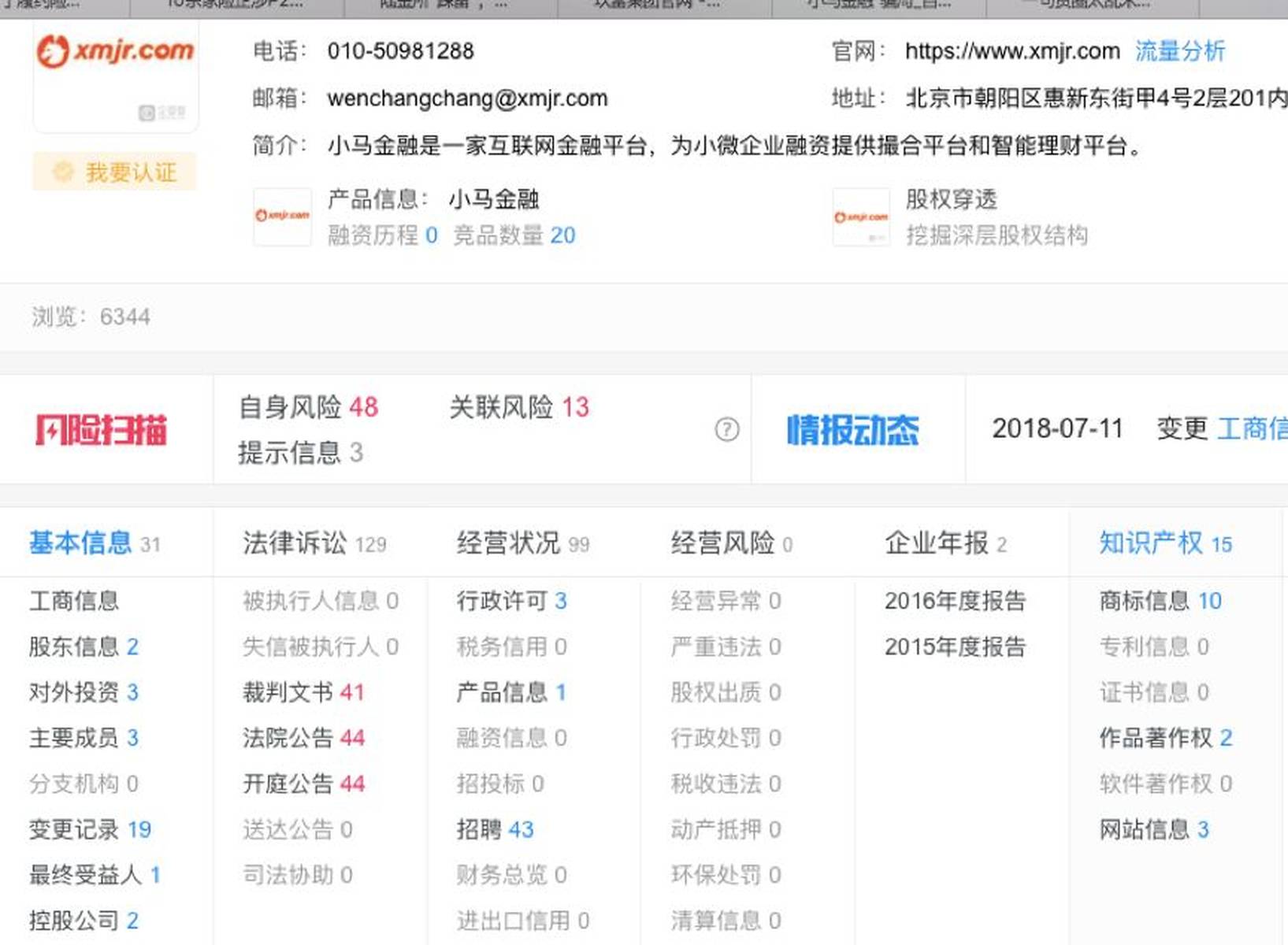
Task: Switch to 基本信息 tab
Action: click(x=95, y=543)
